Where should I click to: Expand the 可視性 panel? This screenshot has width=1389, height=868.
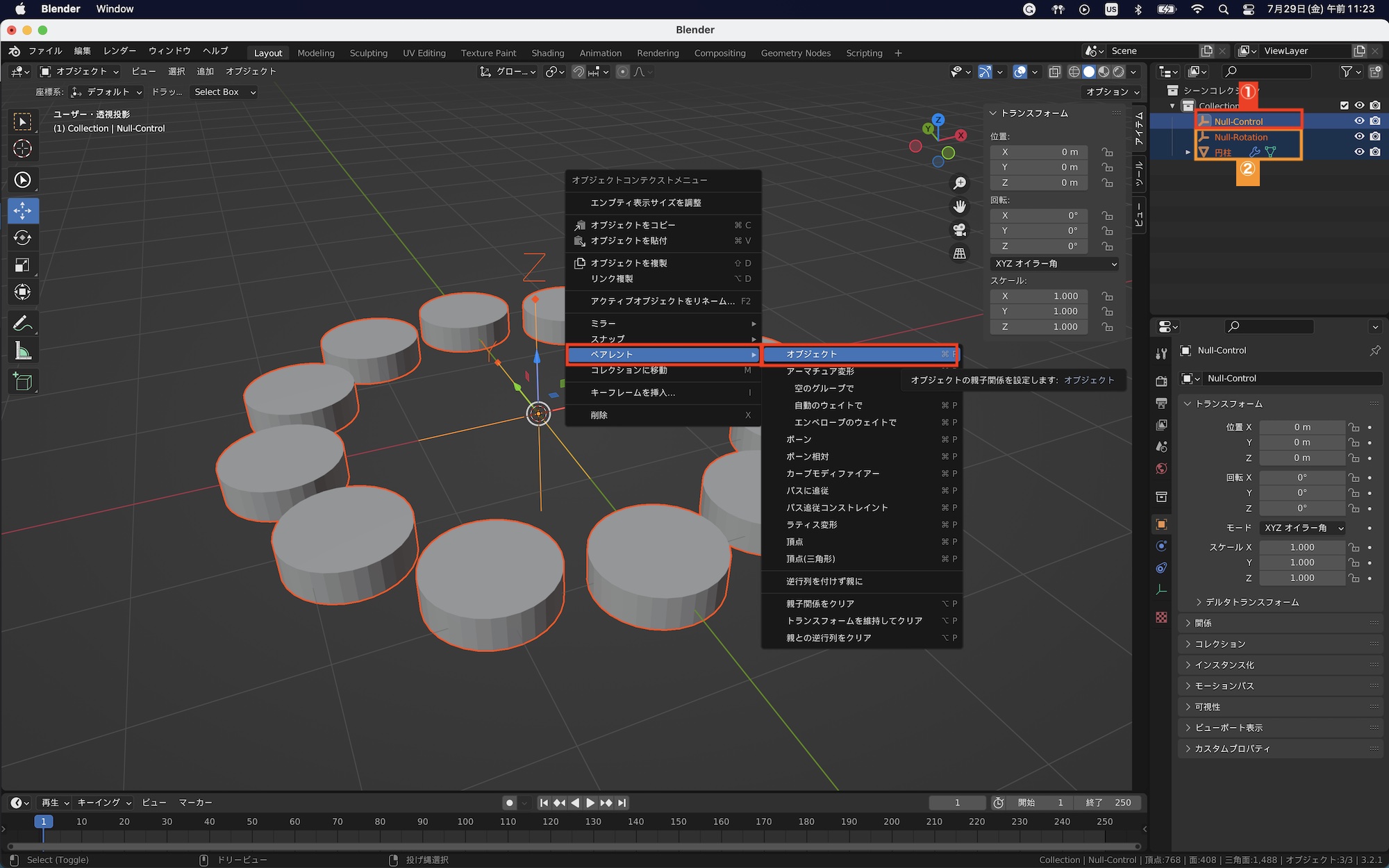pyautogui.click(x=1207, y=707)
